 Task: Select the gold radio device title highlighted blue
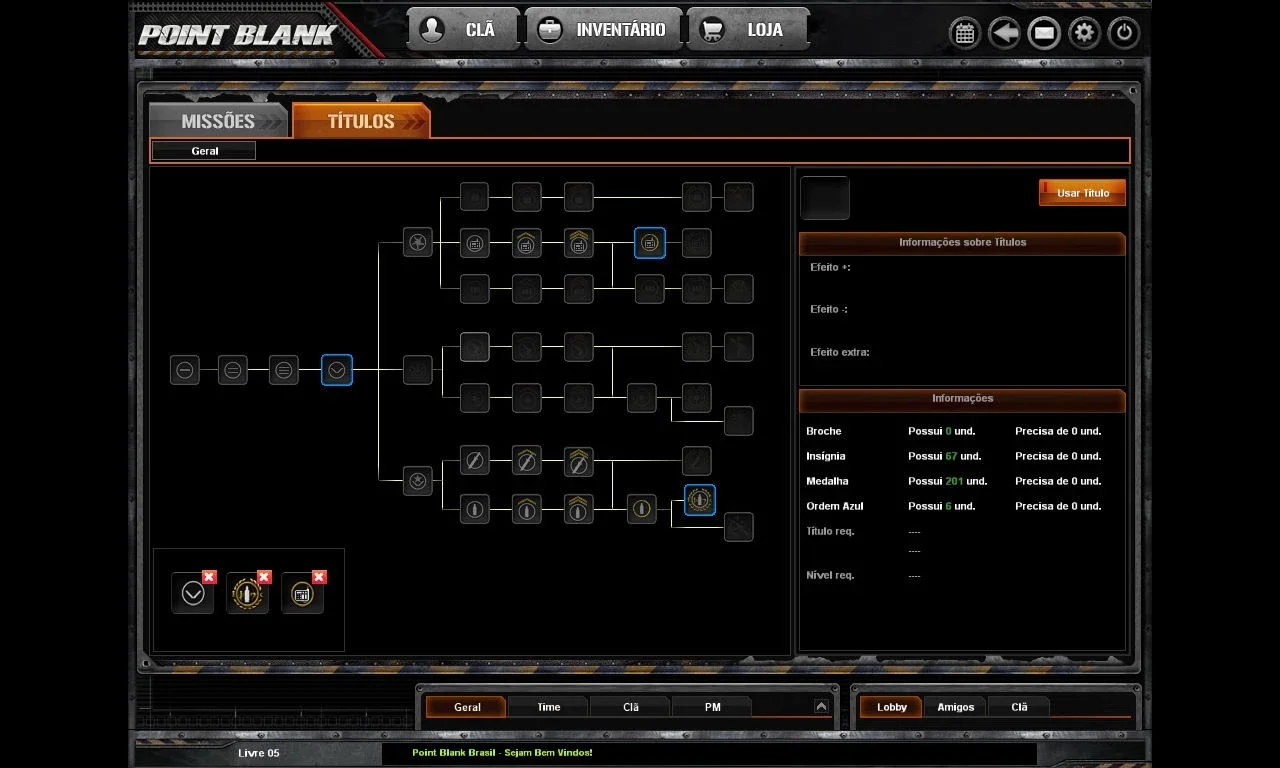coord(650,242)
